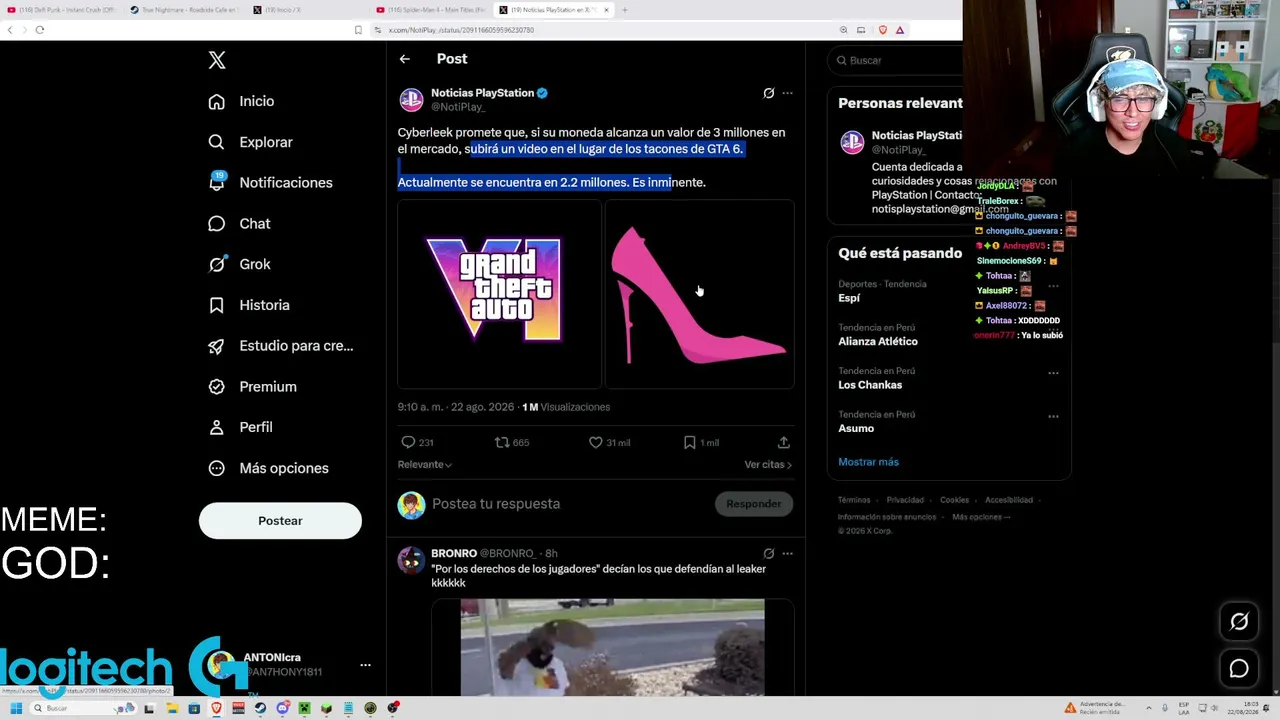
Task: Click the Alianza Atlético trend
Action: pyautogui.click(x=877, y=342)
